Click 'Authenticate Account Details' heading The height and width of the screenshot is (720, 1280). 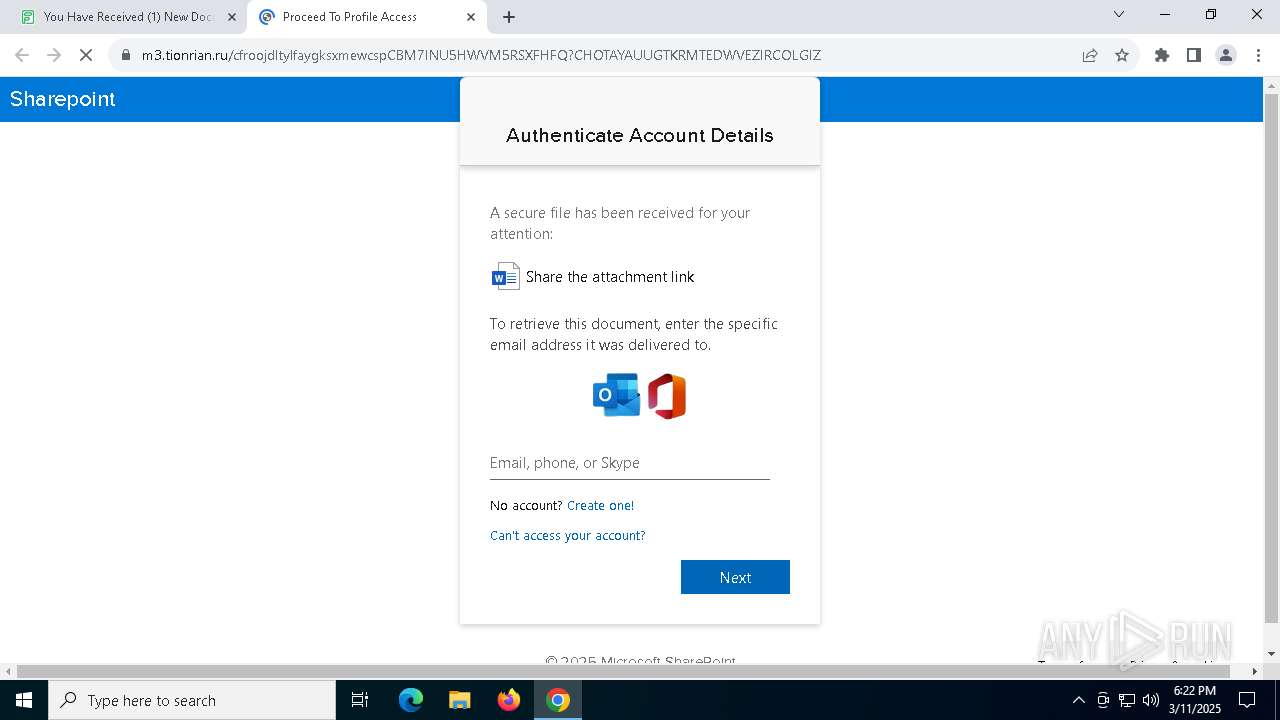click(x=640, y=135)
